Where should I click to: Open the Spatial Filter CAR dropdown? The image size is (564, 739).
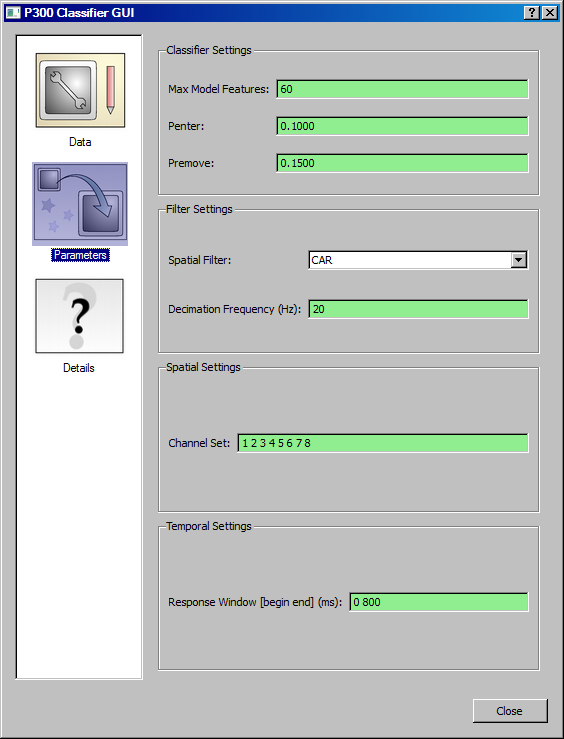coord(418,260)
